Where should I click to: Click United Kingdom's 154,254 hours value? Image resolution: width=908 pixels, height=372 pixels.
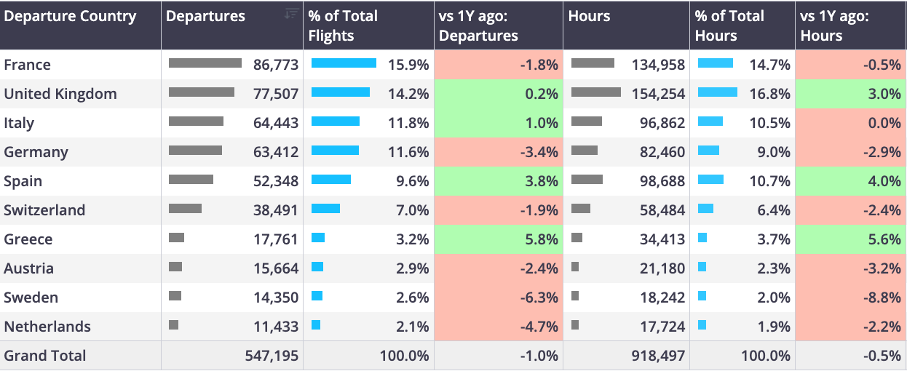pos(658,94)
